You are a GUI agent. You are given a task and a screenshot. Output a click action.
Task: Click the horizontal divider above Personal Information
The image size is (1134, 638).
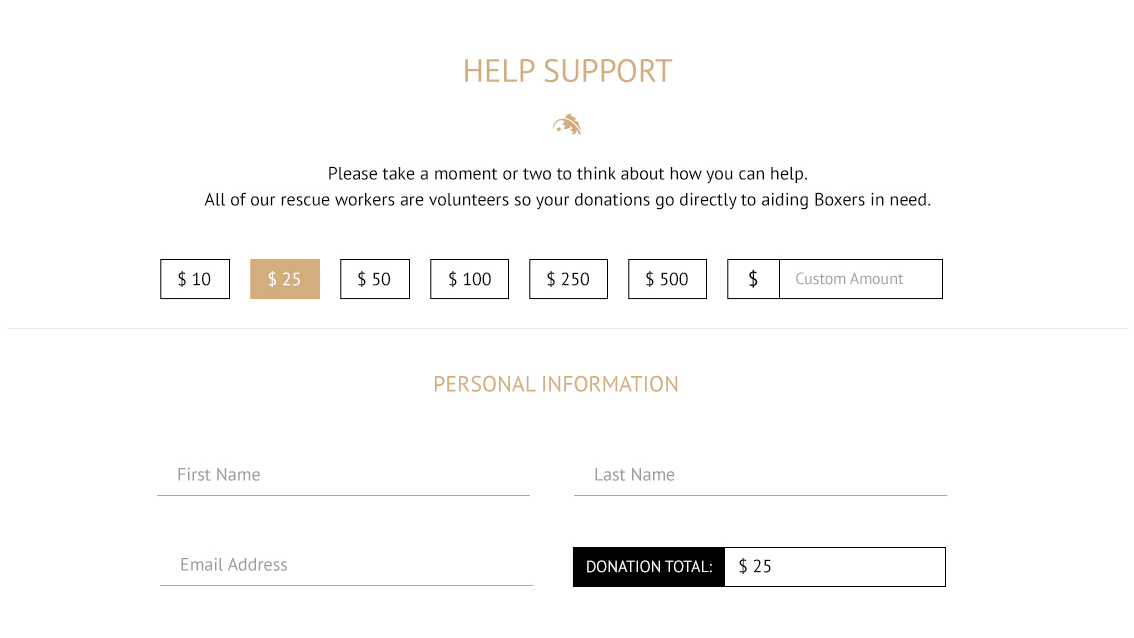[567, 329]
